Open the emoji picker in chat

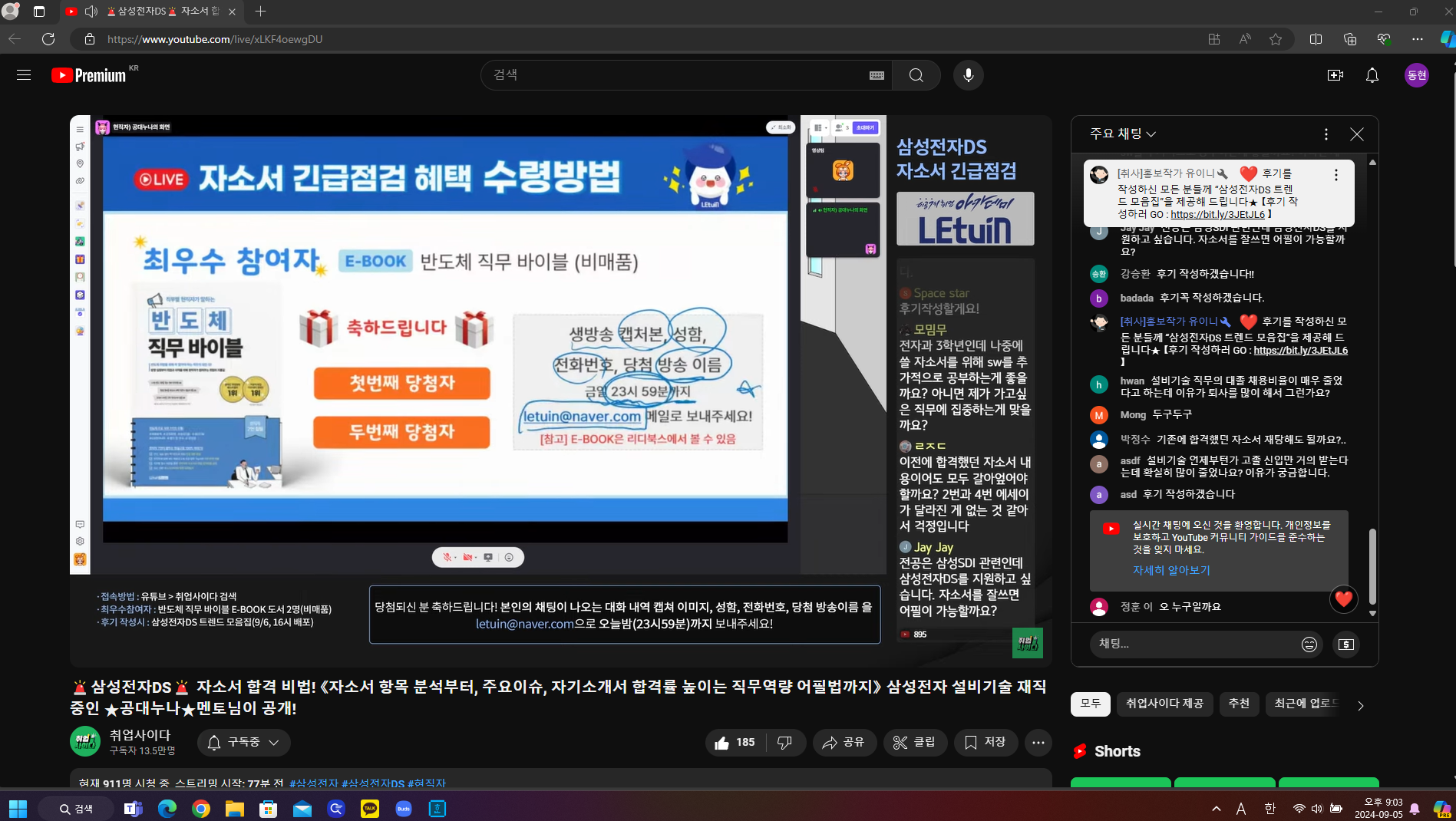(x=1309, y=645)
